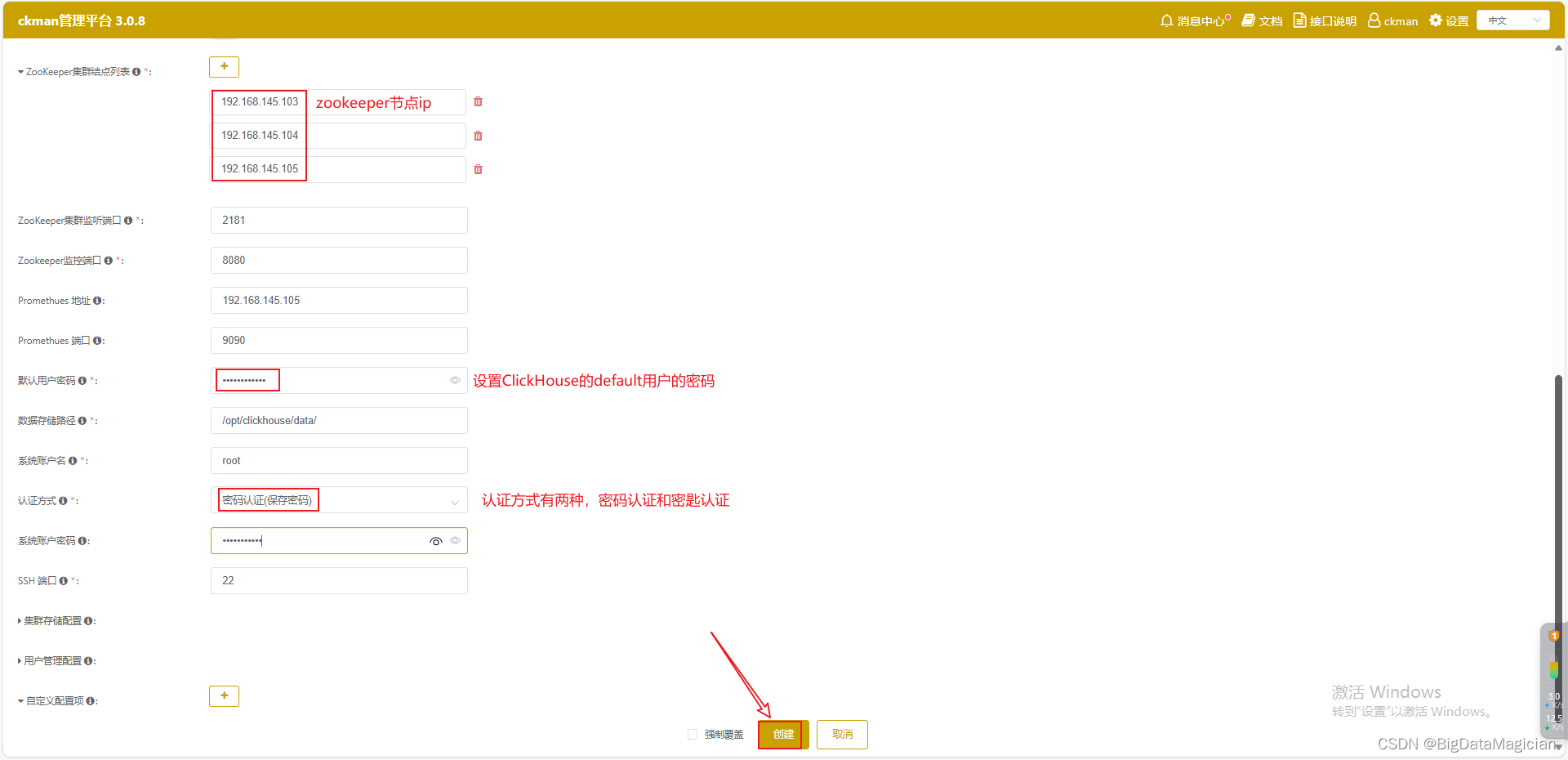Open the ckman user menu text
Screen dimensions: 1568x760
pyautogui.click(x=1401, y=21)
